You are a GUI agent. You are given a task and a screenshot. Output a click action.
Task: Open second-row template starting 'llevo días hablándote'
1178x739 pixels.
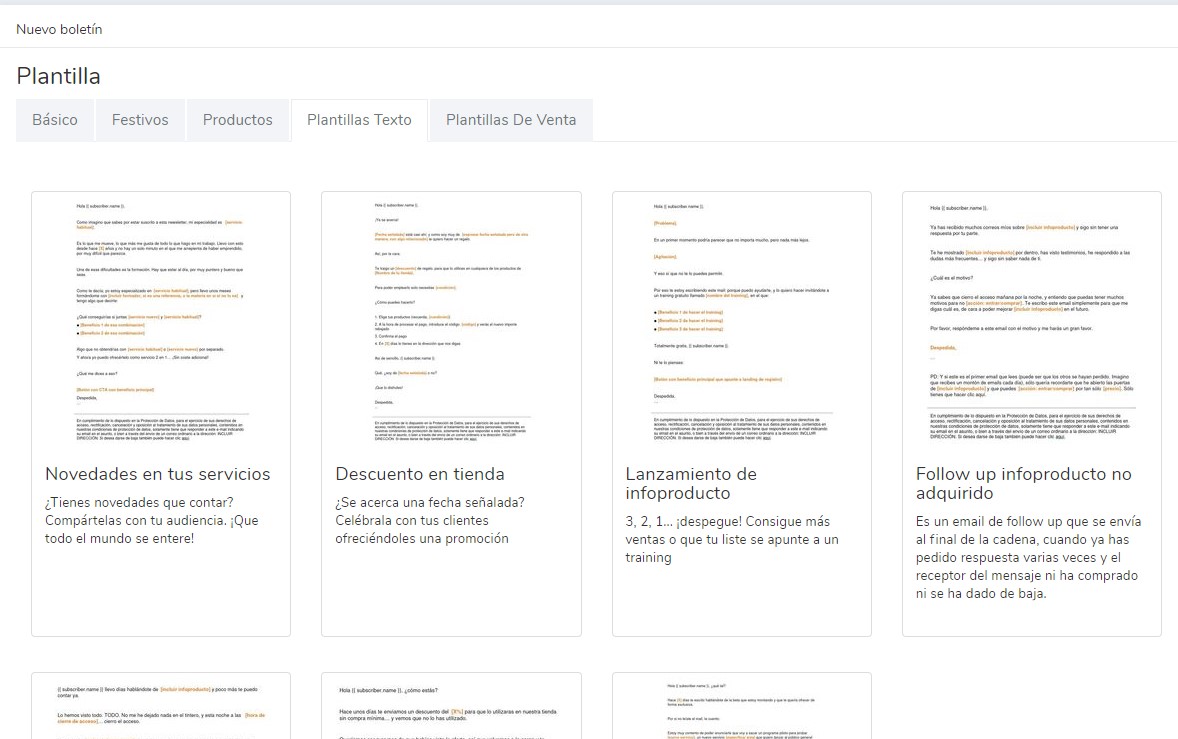161,706
